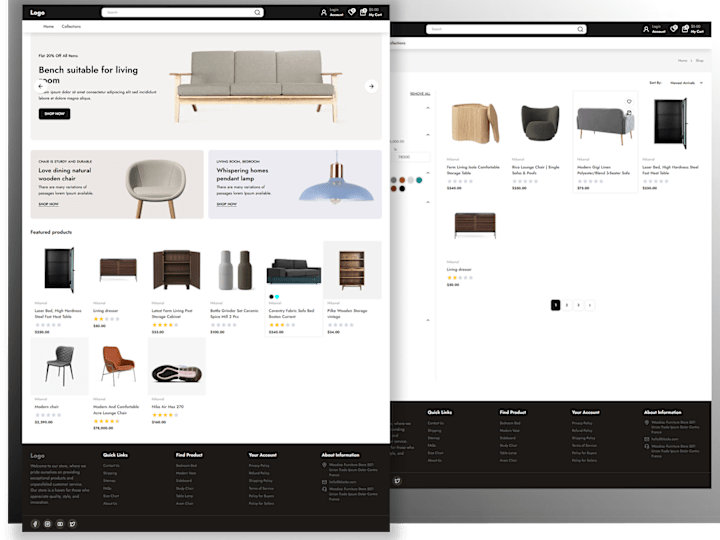Open the Rico Lounge Chair product image

(540, 123)
